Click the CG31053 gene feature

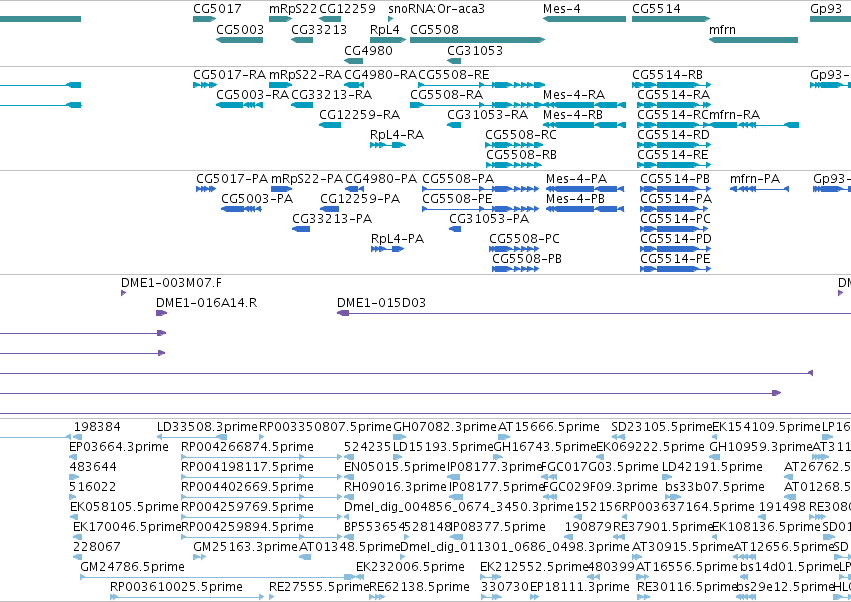(x=454, y=61)
